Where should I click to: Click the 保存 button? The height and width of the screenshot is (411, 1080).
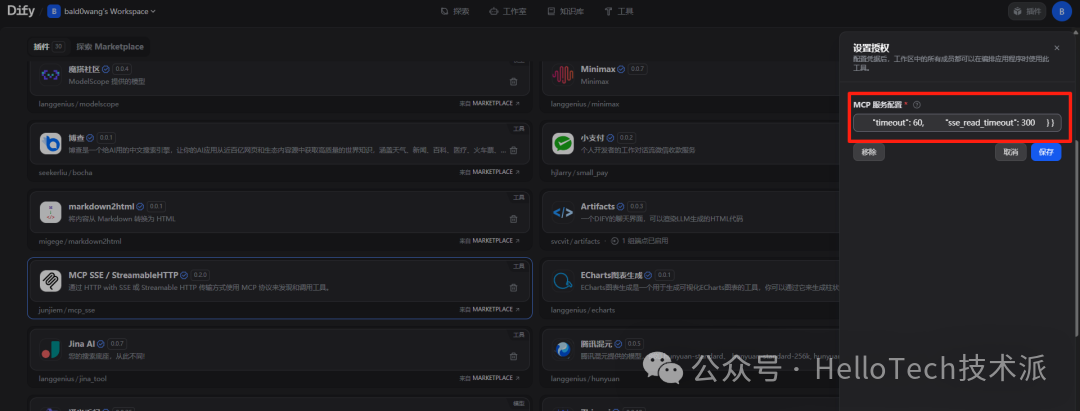tap(1046, 153)
